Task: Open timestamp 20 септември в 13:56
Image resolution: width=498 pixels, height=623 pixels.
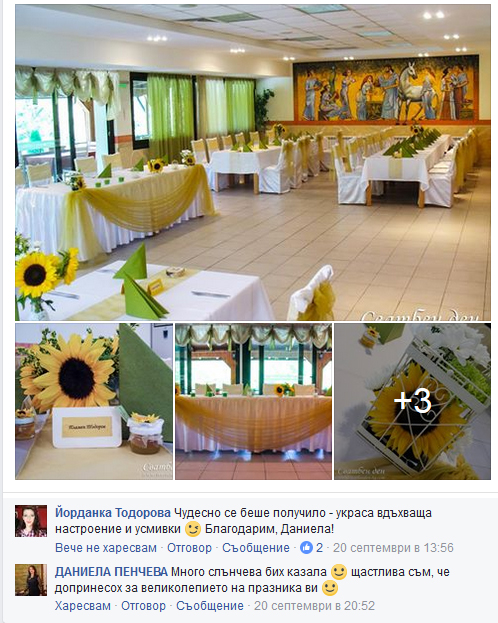Action: click(393, 548)
